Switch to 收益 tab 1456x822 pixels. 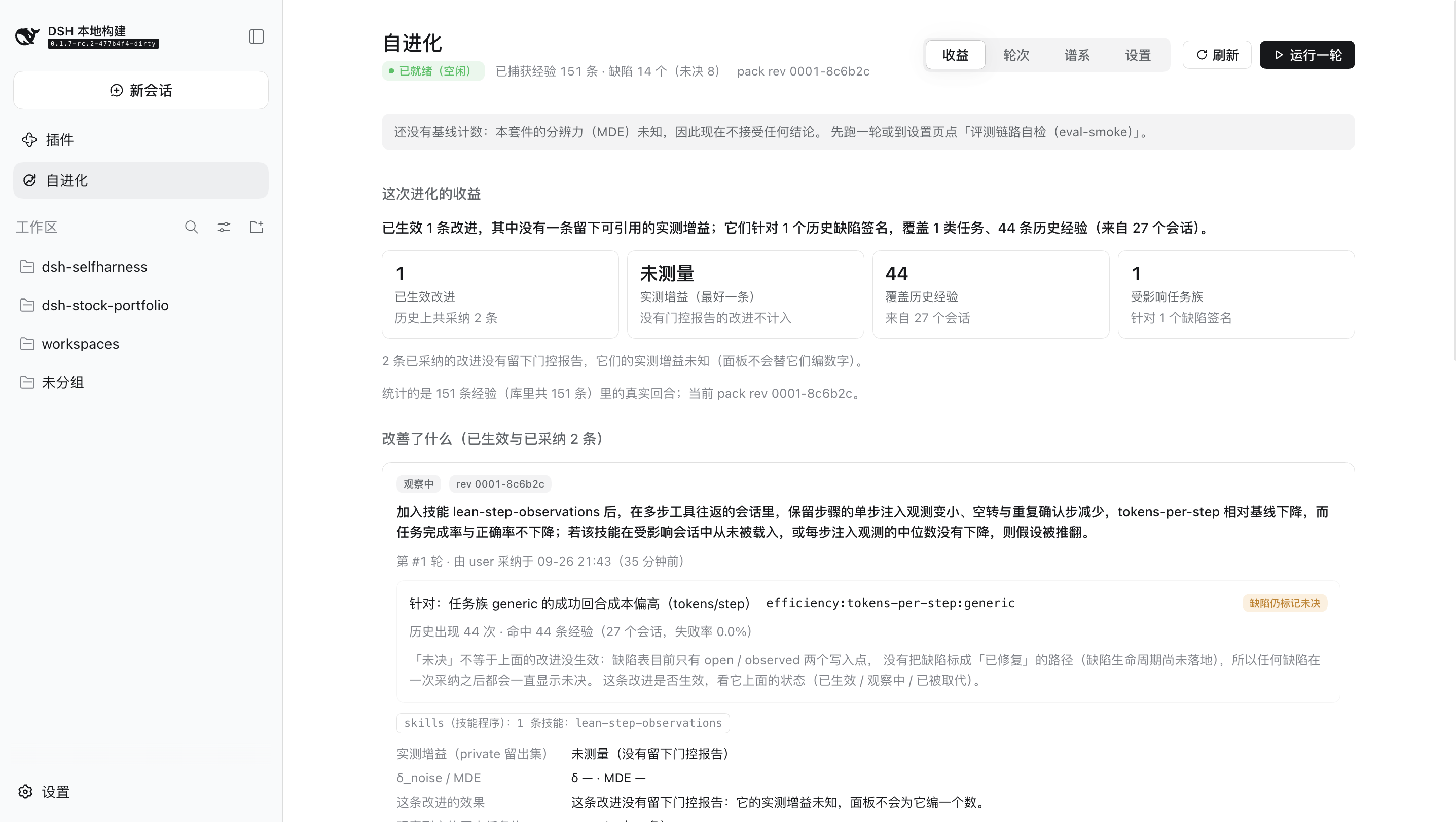point(955,55)
